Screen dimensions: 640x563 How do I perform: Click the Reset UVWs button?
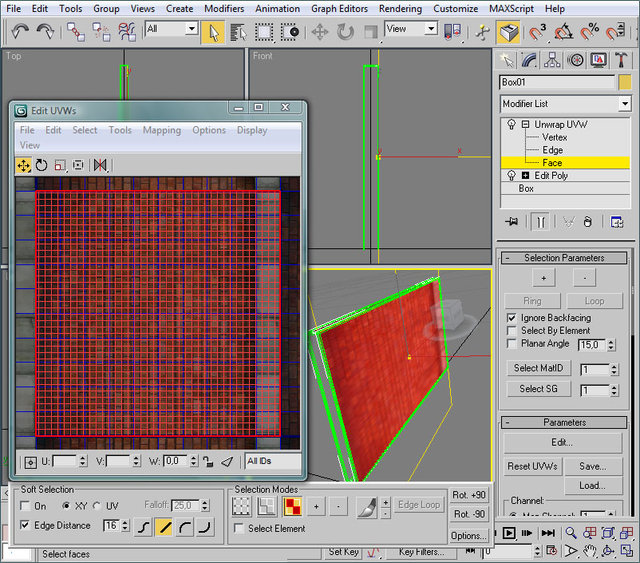[x=532, y=466]
